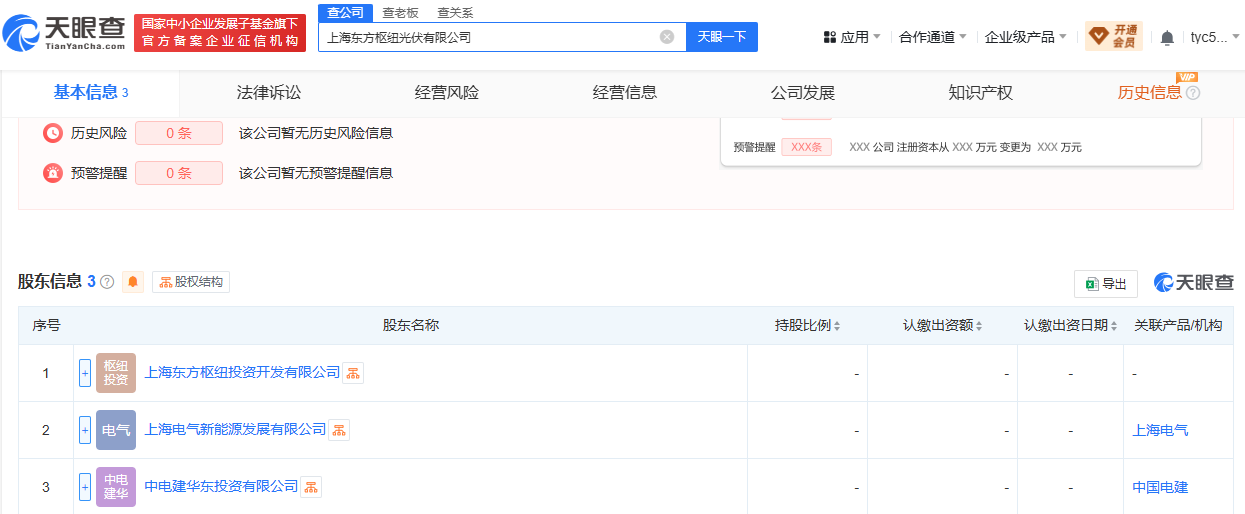Open the 合作通道 dropdown

point(932,37)
